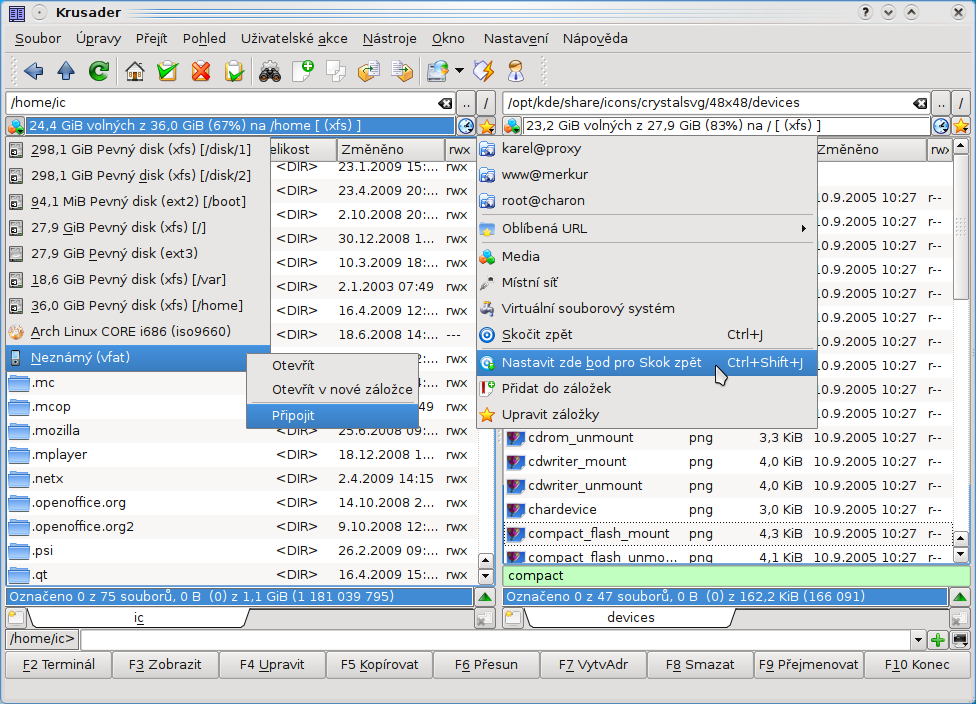
Task: Click the Invert selection clipboard icon
Action: (x=234, y=71)
